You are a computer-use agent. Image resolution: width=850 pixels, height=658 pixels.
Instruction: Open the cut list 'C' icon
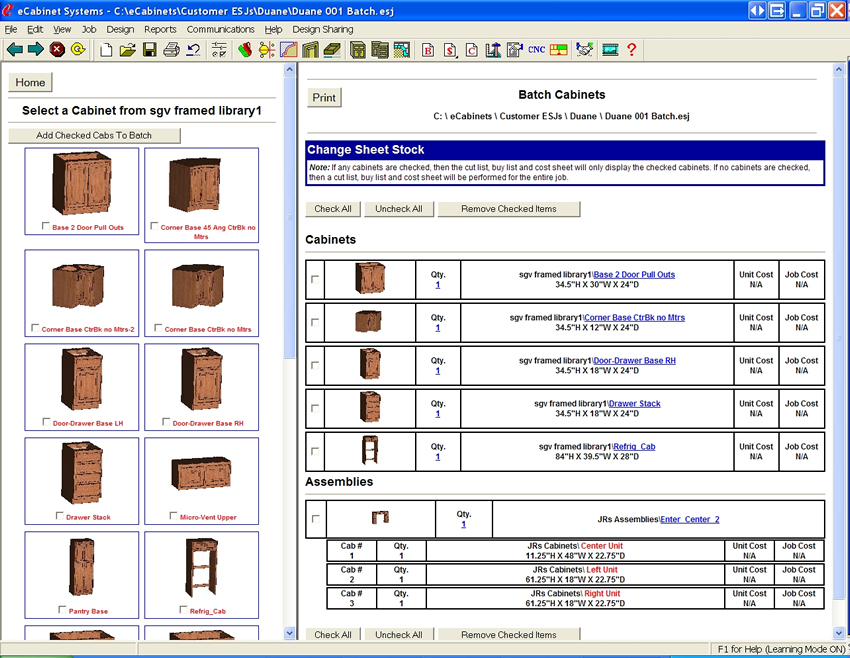472,50
